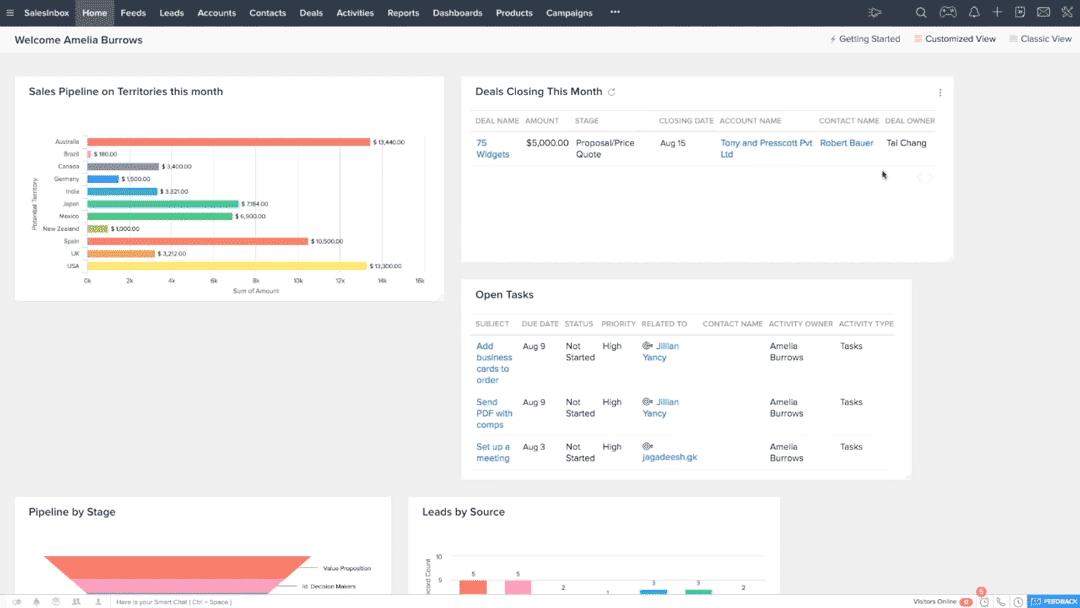This screenshot has width=1080, height=608.
Task: Click the recent items clock icon
Action: [1018, 601]
